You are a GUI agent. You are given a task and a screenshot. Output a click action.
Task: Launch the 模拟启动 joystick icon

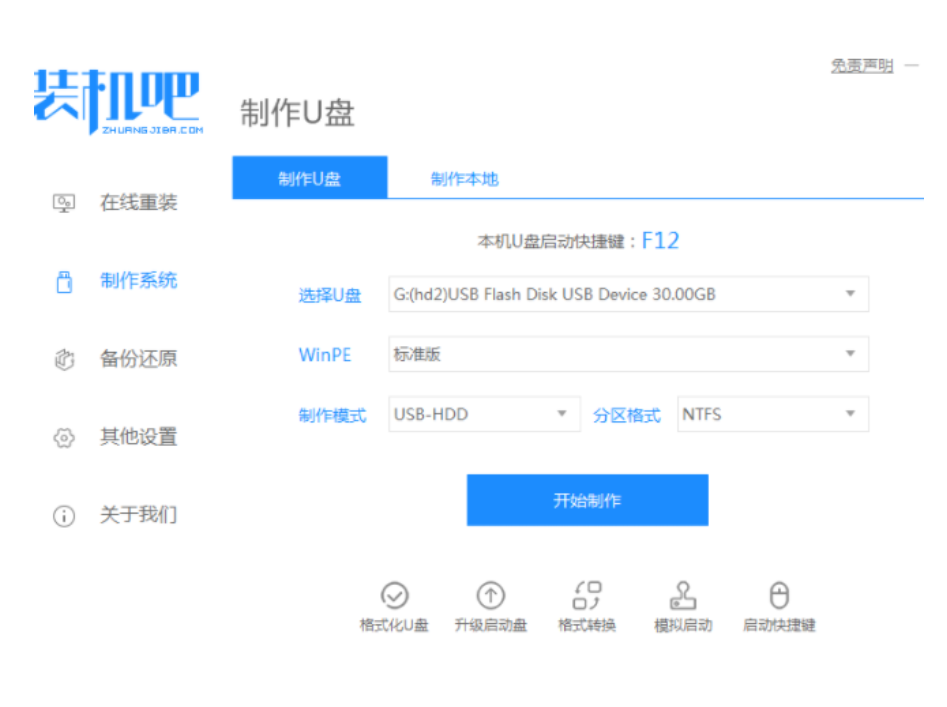point(683,596)
